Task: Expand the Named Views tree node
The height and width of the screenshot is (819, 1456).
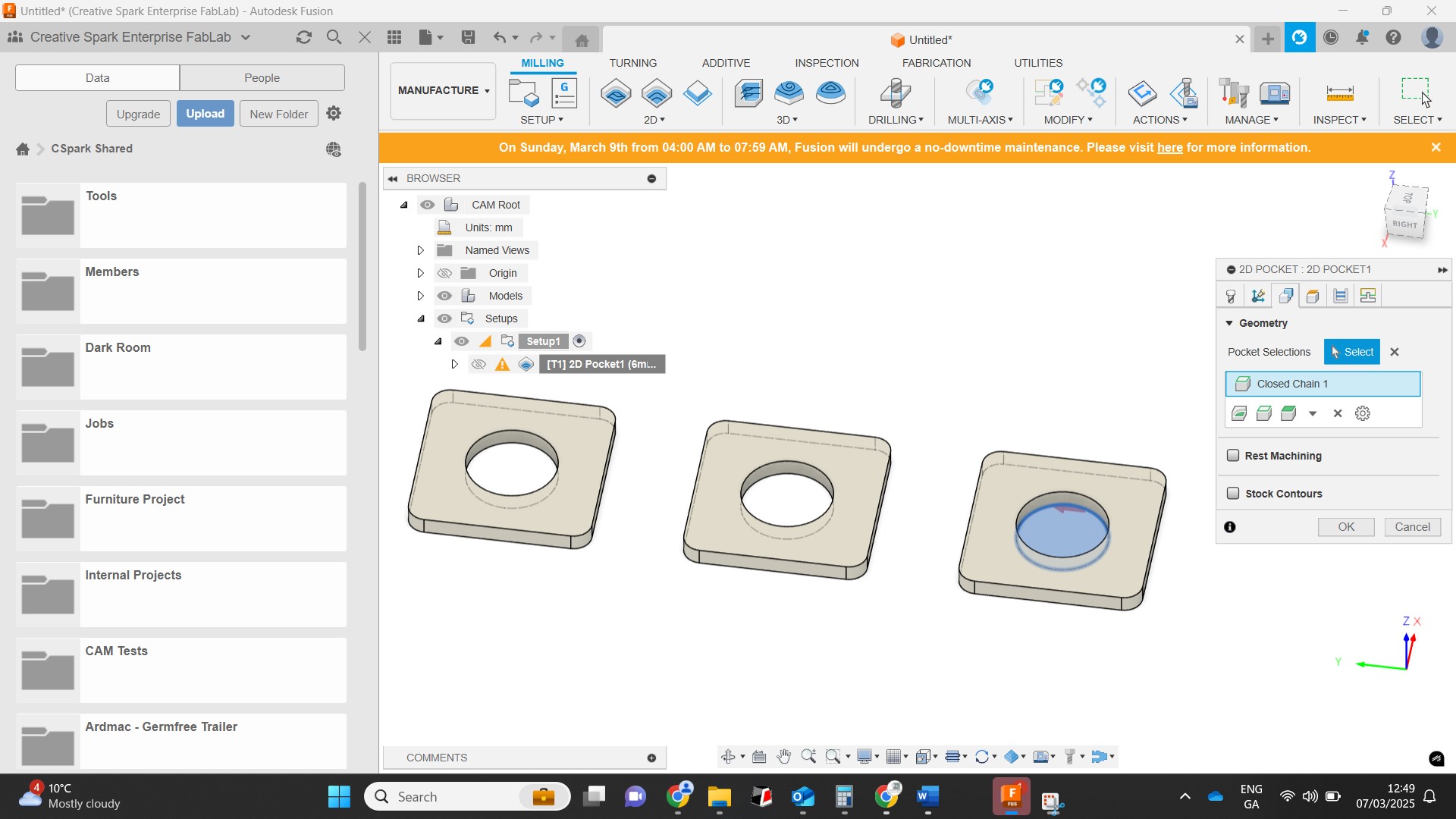Action: click(x=421, y=250)
